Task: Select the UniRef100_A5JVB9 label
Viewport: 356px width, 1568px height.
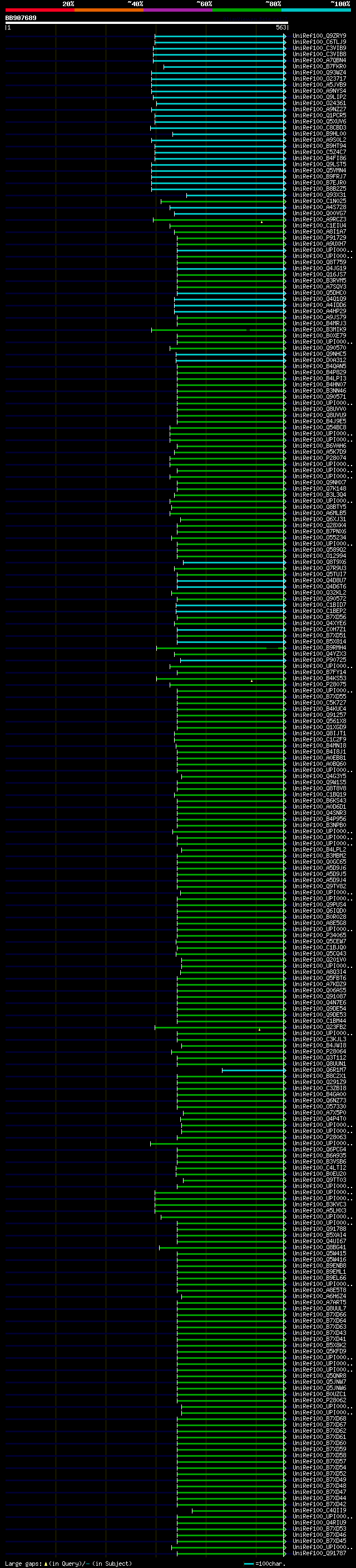Action: coord(319,85)
